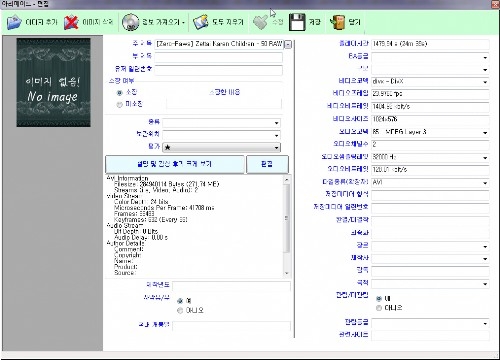Click the video bitrate field showing 1404 kb/s
The height and width of the screenshot is (360, 500).
point(430,107)
